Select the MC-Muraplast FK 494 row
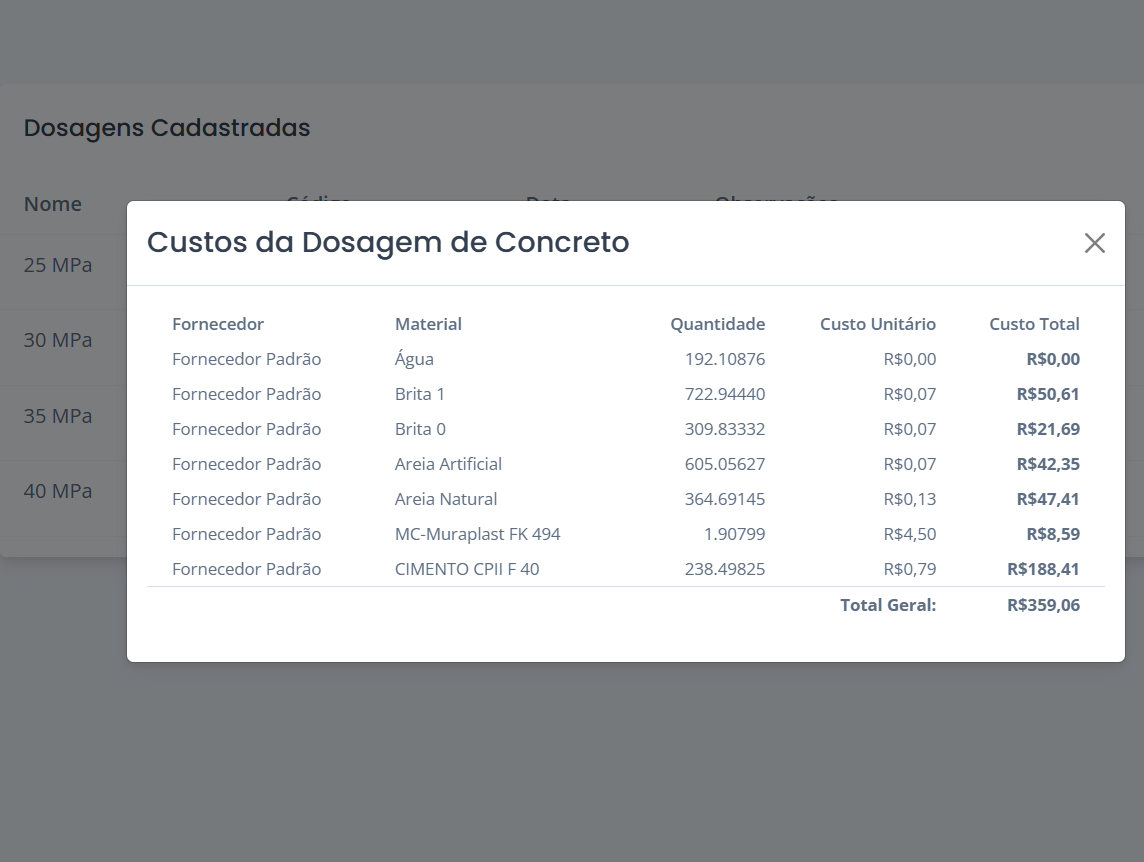 point(477,534)
